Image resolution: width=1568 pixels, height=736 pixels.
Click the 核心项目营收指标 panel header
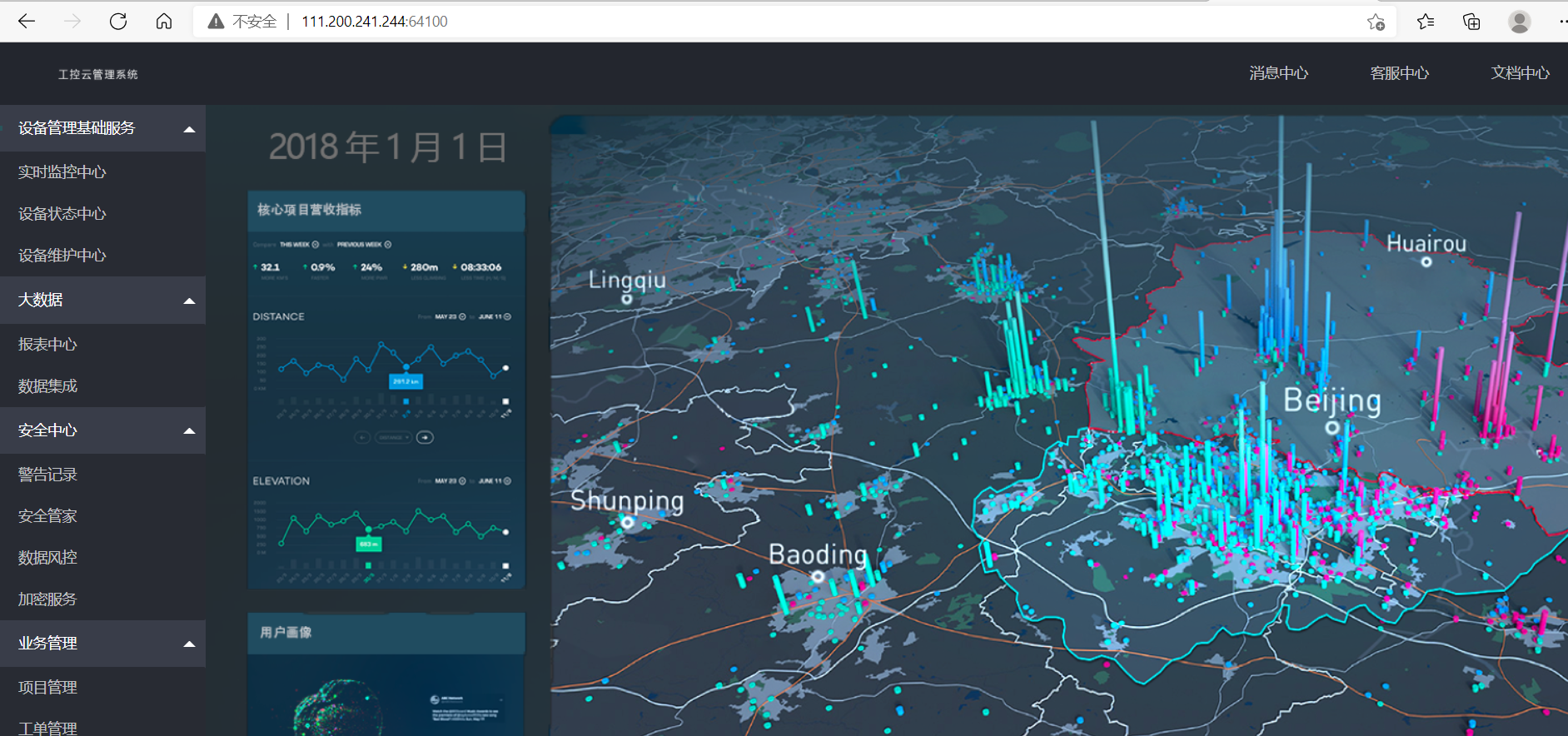click(x=386, y=211)
